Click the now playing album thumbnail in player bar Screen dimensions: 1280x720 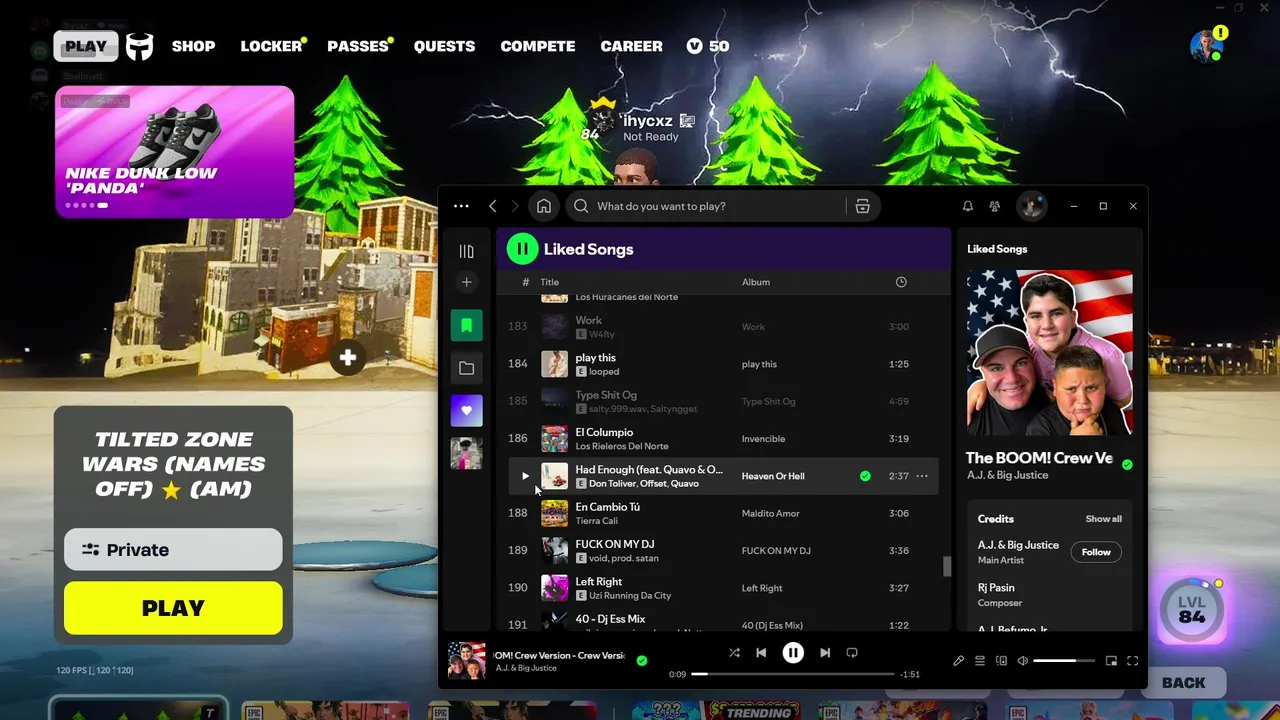[466, 661]
